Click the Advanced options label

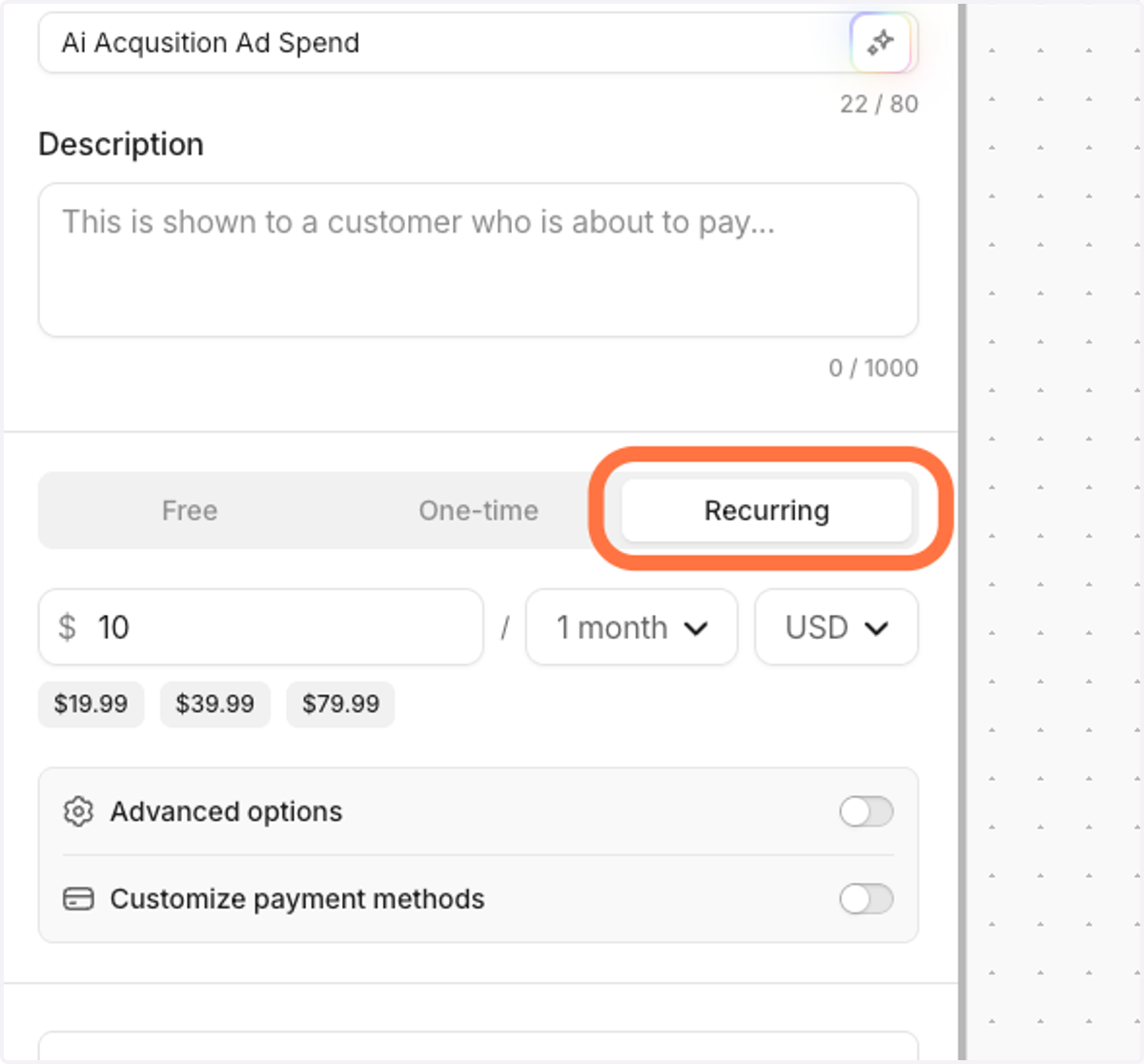[x=226, y=811]
